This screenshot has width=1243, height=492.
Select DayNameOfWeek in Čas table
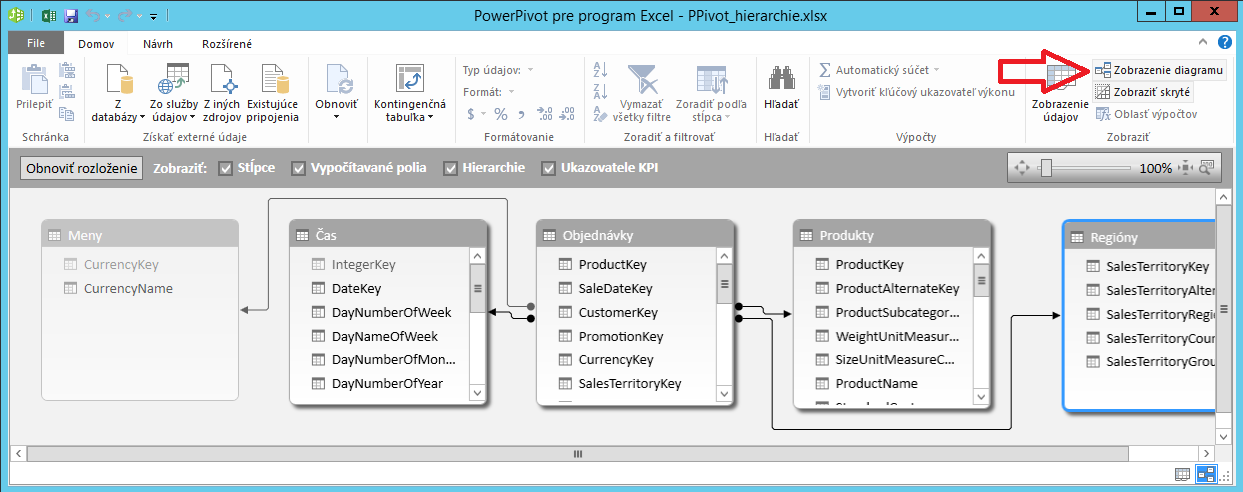(384, 336)
